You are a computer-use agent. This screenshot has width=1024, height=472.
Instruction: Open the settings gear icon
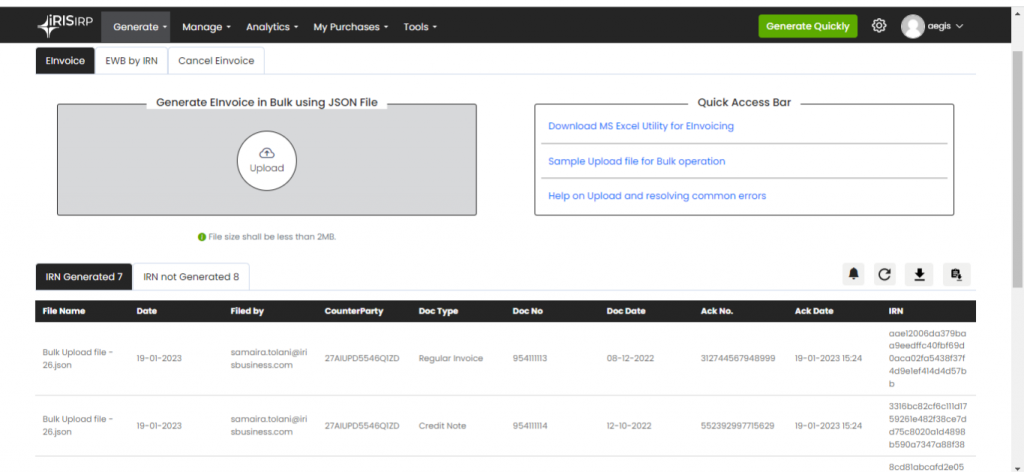coord(879,26)
